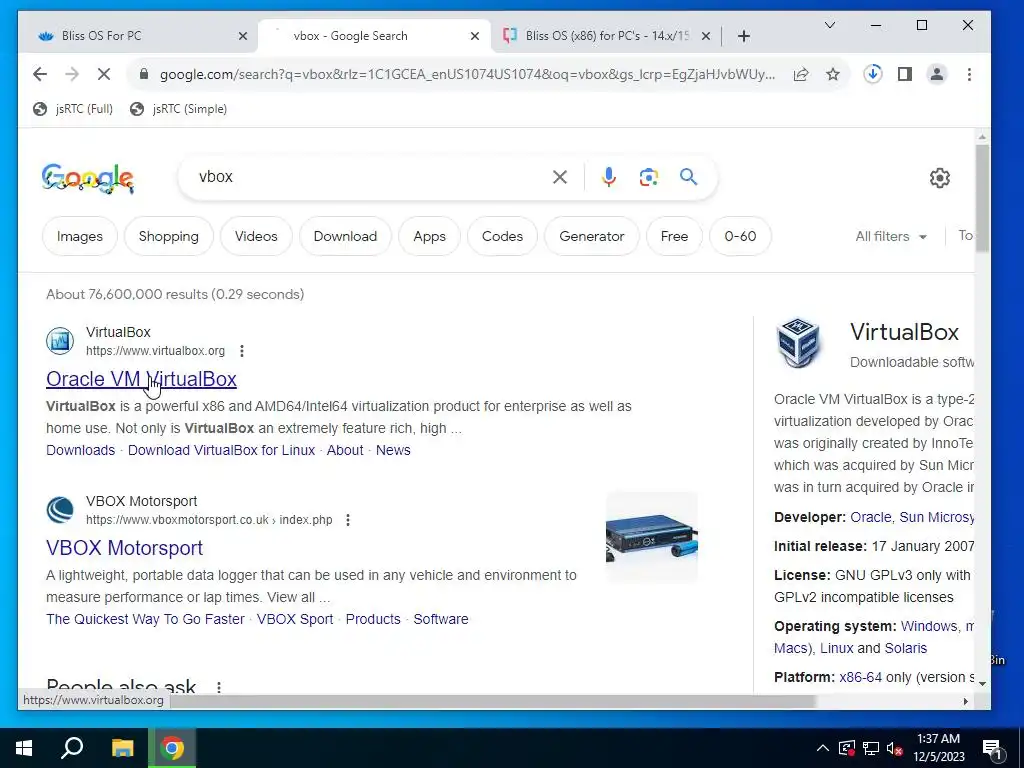Open the VirtualBox About sitelink
Viewport: 1024px width, 768px height.
click(345, 451)
